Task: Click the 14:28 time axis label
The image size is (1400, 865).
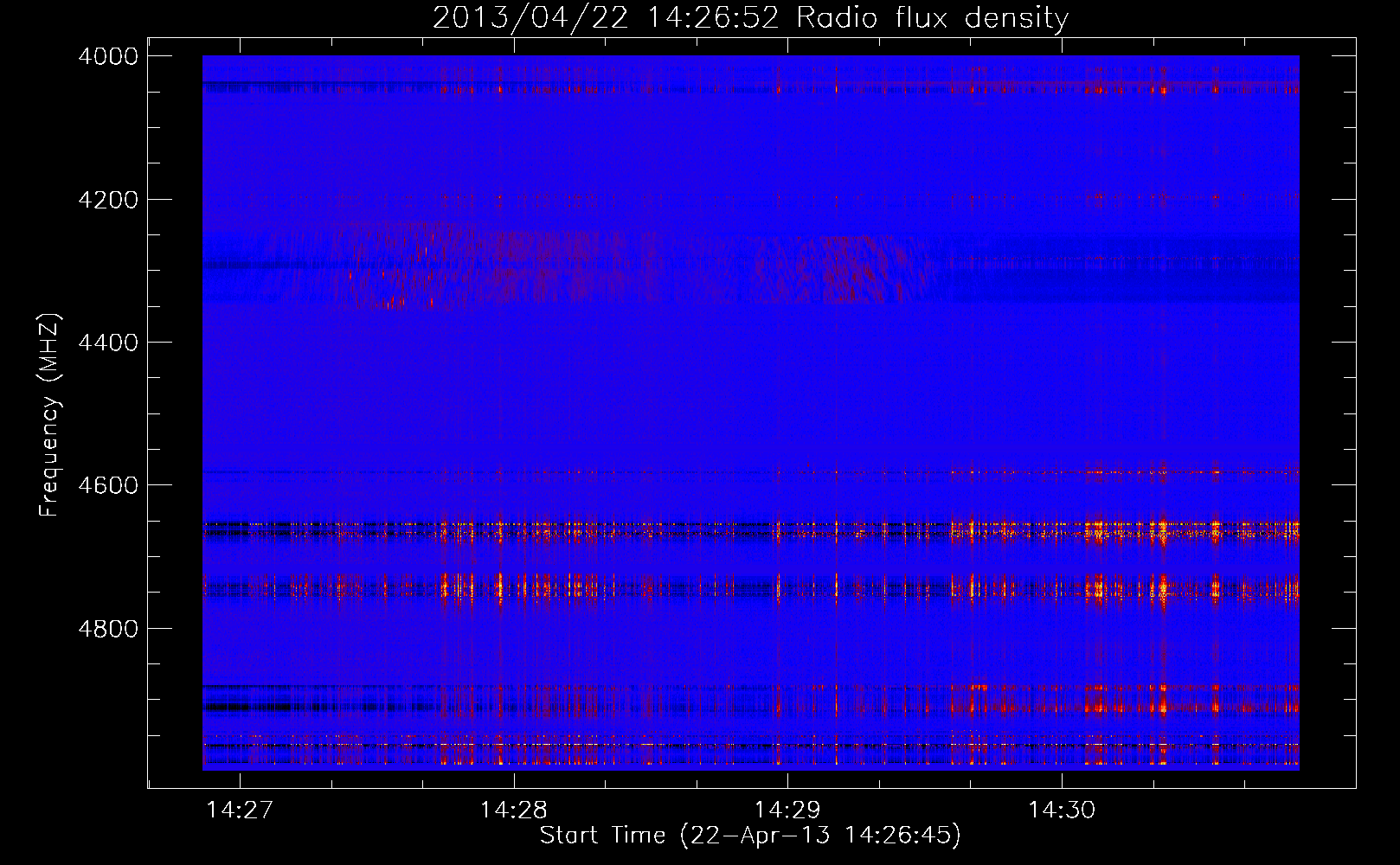Action: pos(514,810)
